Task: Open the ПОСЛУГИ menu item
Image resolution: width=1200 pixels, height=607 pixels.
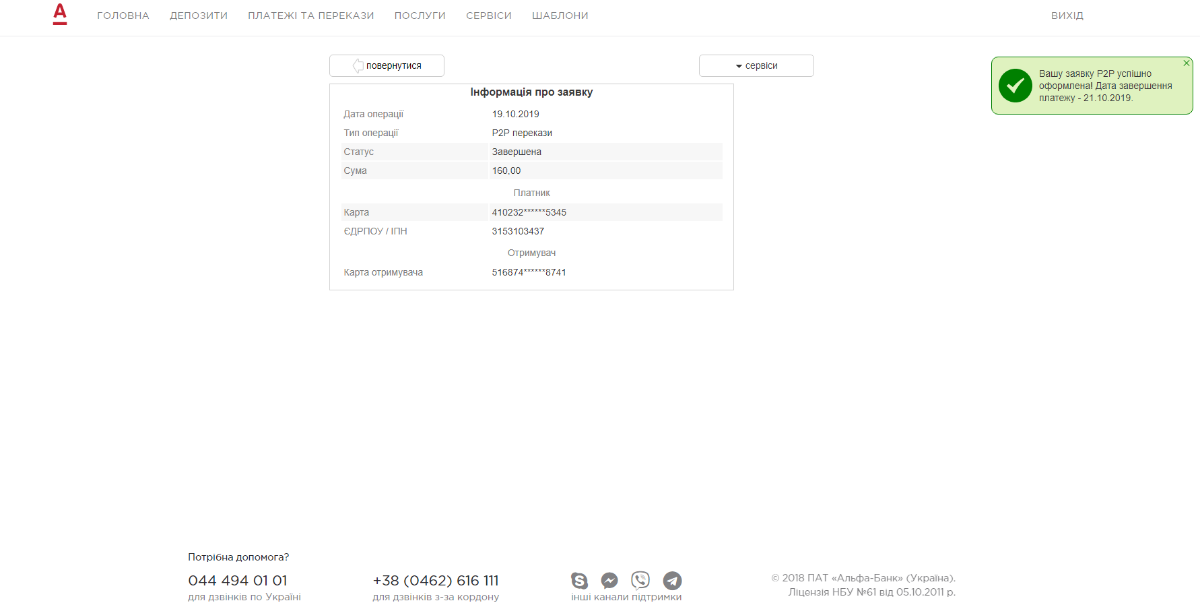Action: pos(420,16)
